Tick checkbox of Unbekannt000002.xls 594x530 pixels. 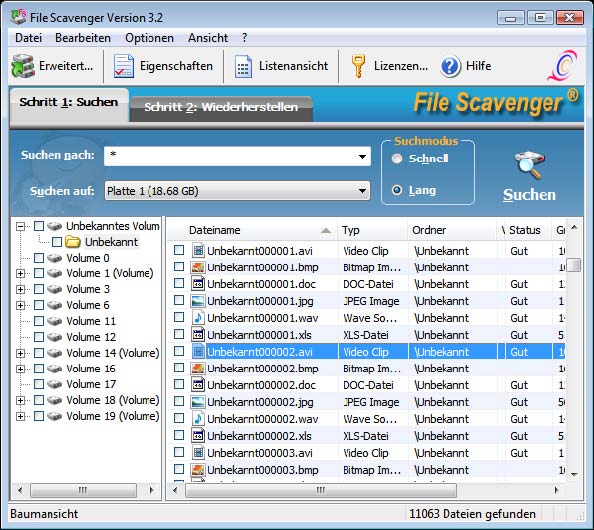tap(179, 435)
